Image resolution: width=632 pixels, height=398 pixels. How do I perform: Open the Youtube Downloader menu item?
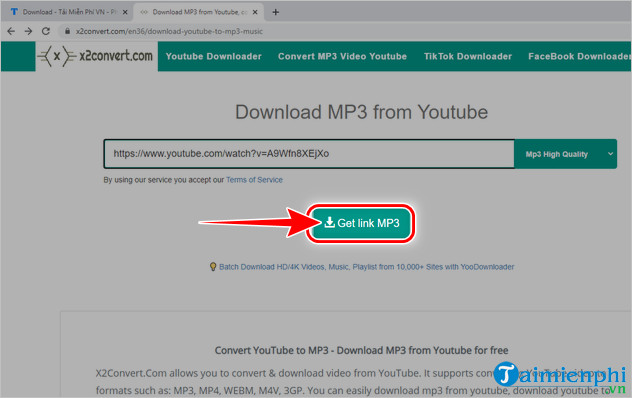214,56
